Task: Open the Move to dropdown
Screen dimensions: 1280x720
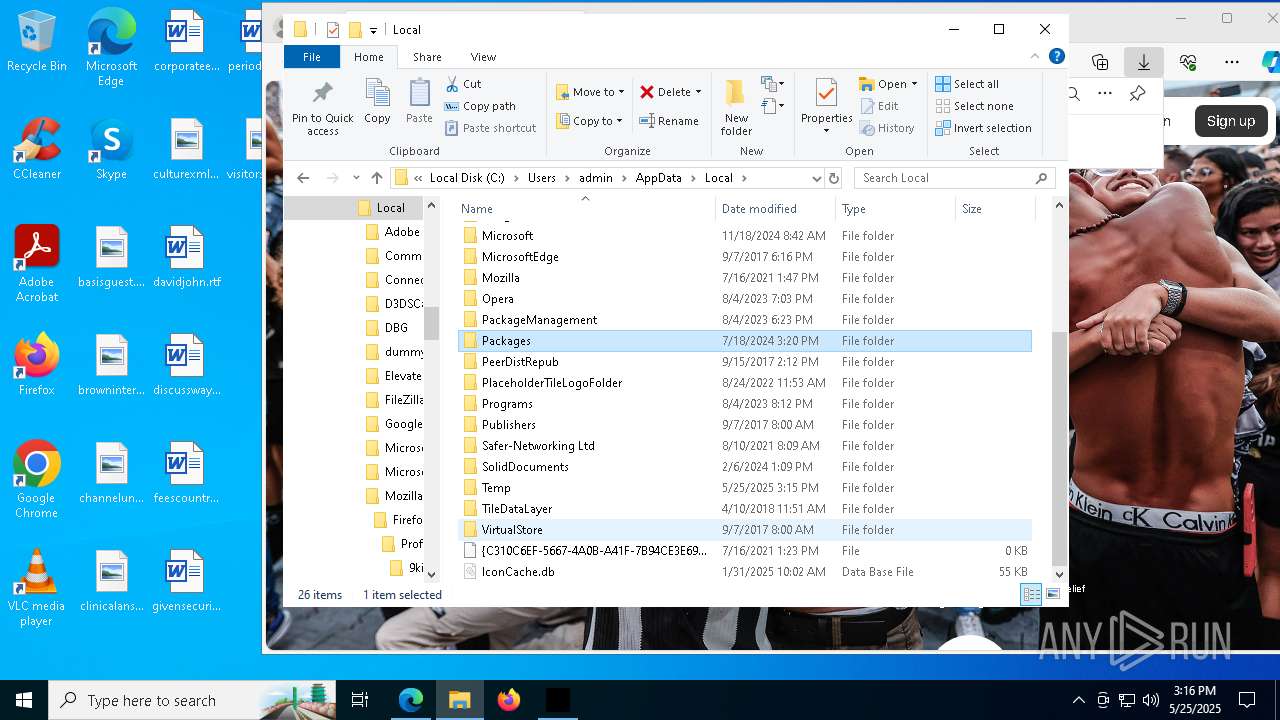Action: pyautogui.click(x=590, y=92)
